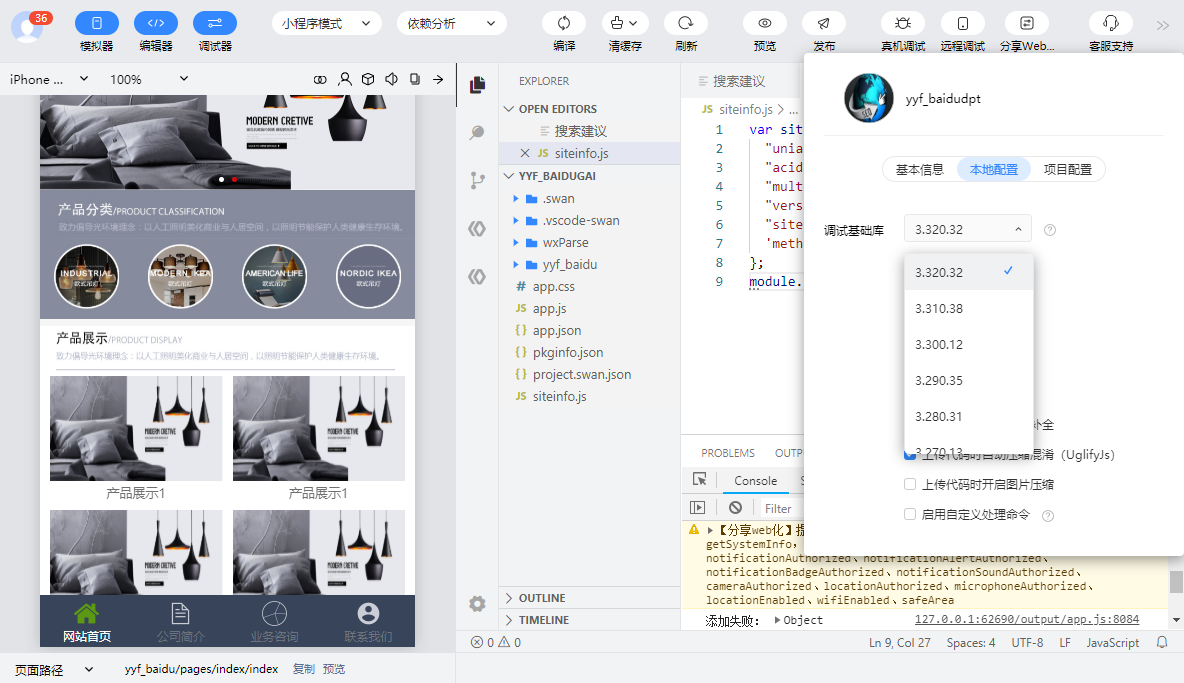The width and height of the screenshot is (1184, 683).
Task: Toggle the 模拟器 simulator button
Action: 97,23
